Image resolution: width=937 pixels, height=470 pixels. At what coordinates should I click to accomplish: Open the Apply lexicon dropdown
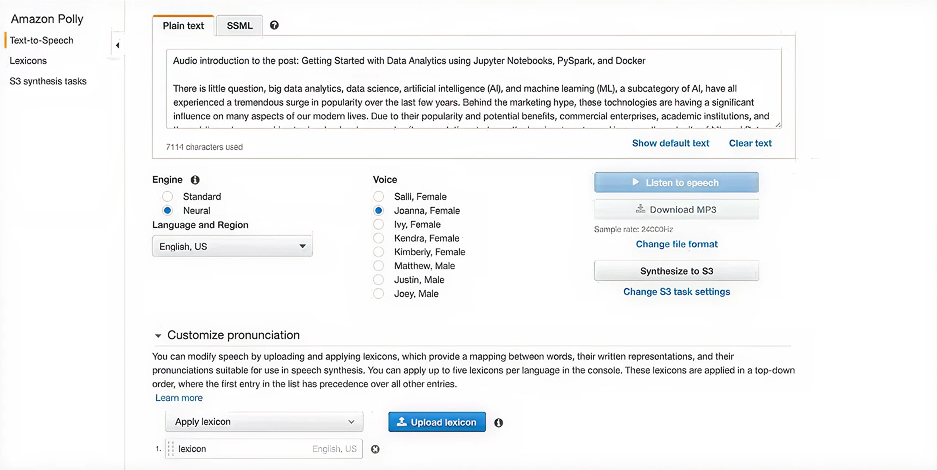pos(264,422)
